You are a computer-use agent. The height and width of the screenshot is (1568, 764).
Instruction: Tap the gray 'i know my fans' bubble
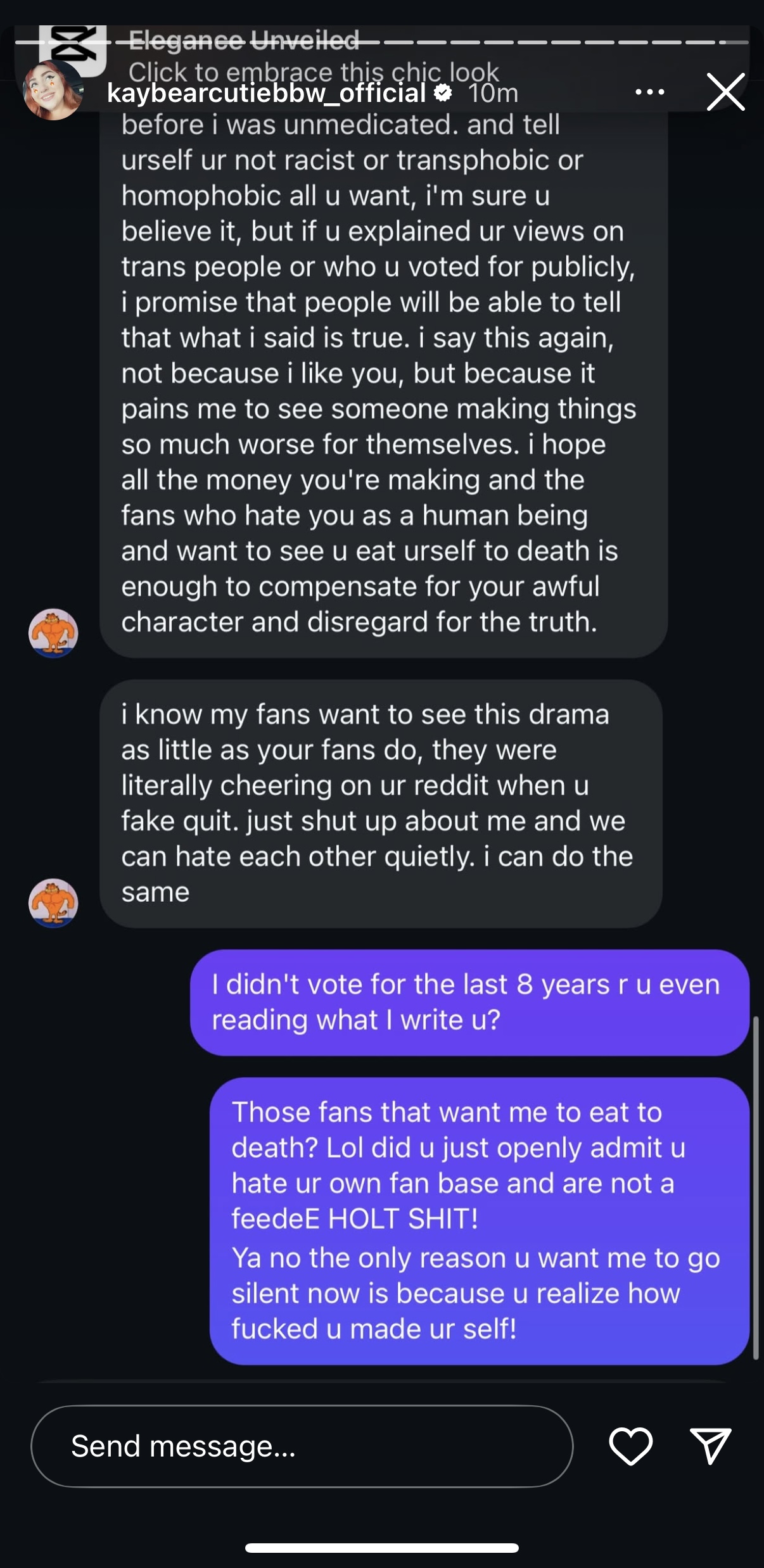(x=381, y=803)
